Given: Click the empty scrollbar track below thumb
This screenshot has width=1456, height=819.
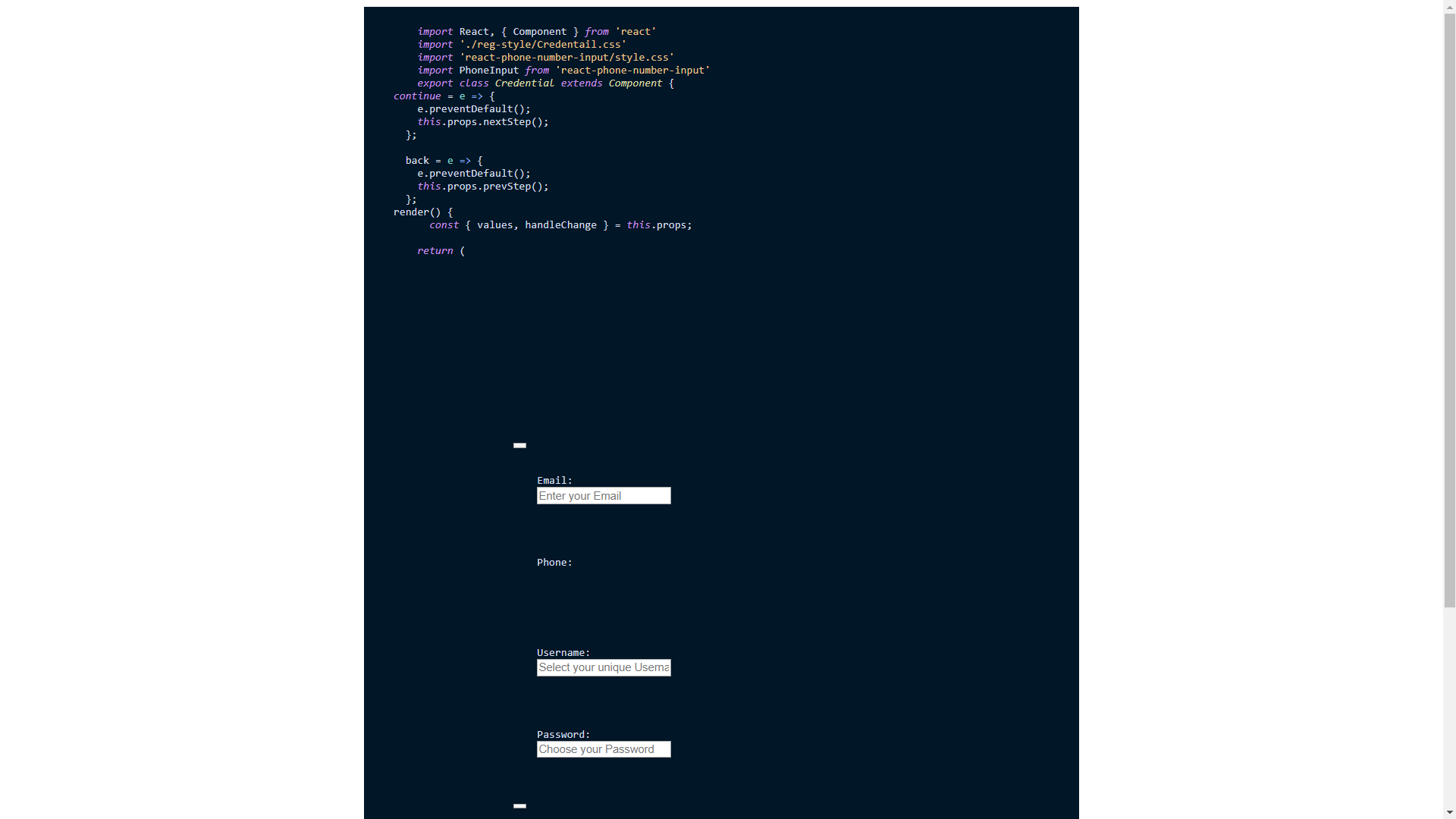Looking at the screenshot, I should 1449,705.
